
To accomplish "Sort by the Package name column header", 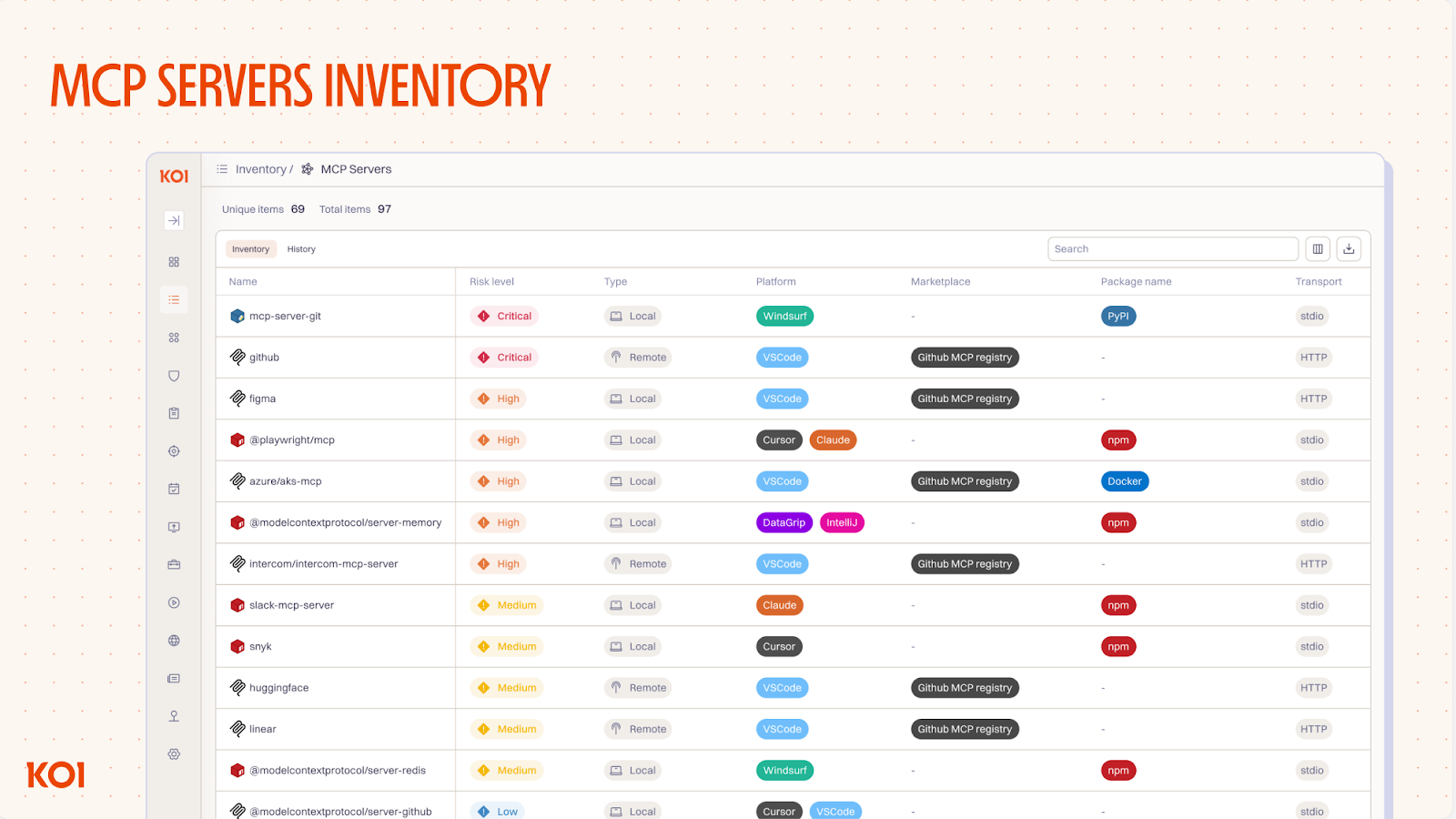I will click(x=1136, y=282).
